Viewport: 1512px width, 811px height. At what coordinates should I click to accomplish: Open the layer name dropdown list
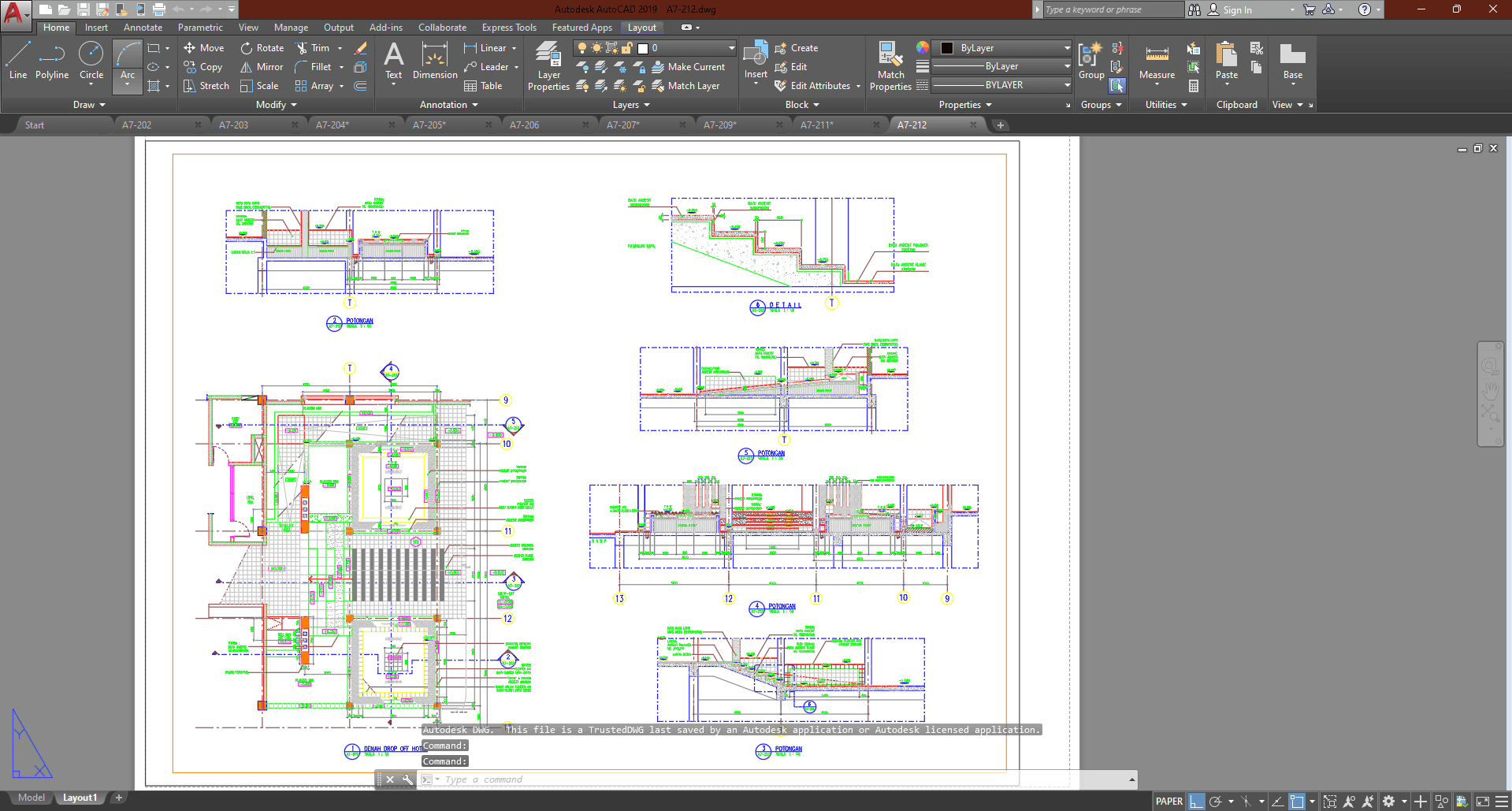point(731,48)
